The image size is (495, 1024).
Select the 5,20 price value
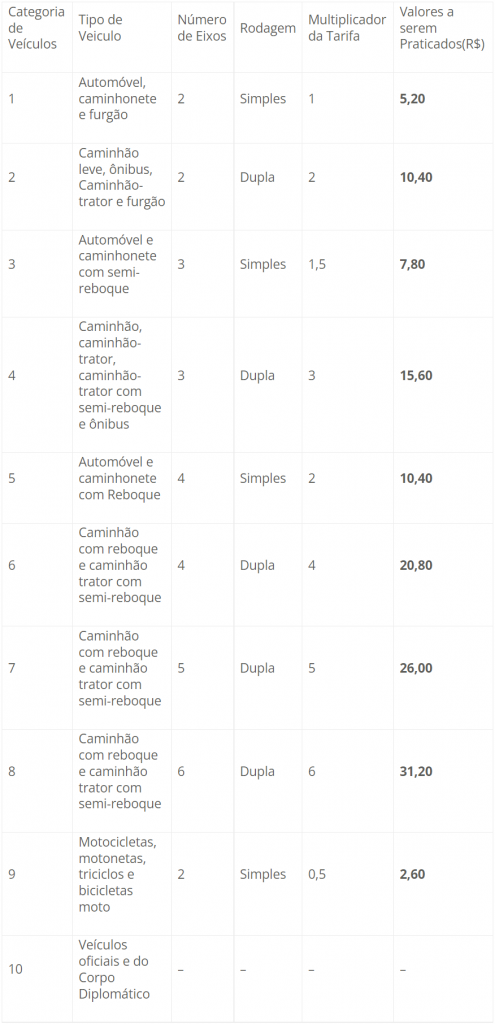pos(412,99)
